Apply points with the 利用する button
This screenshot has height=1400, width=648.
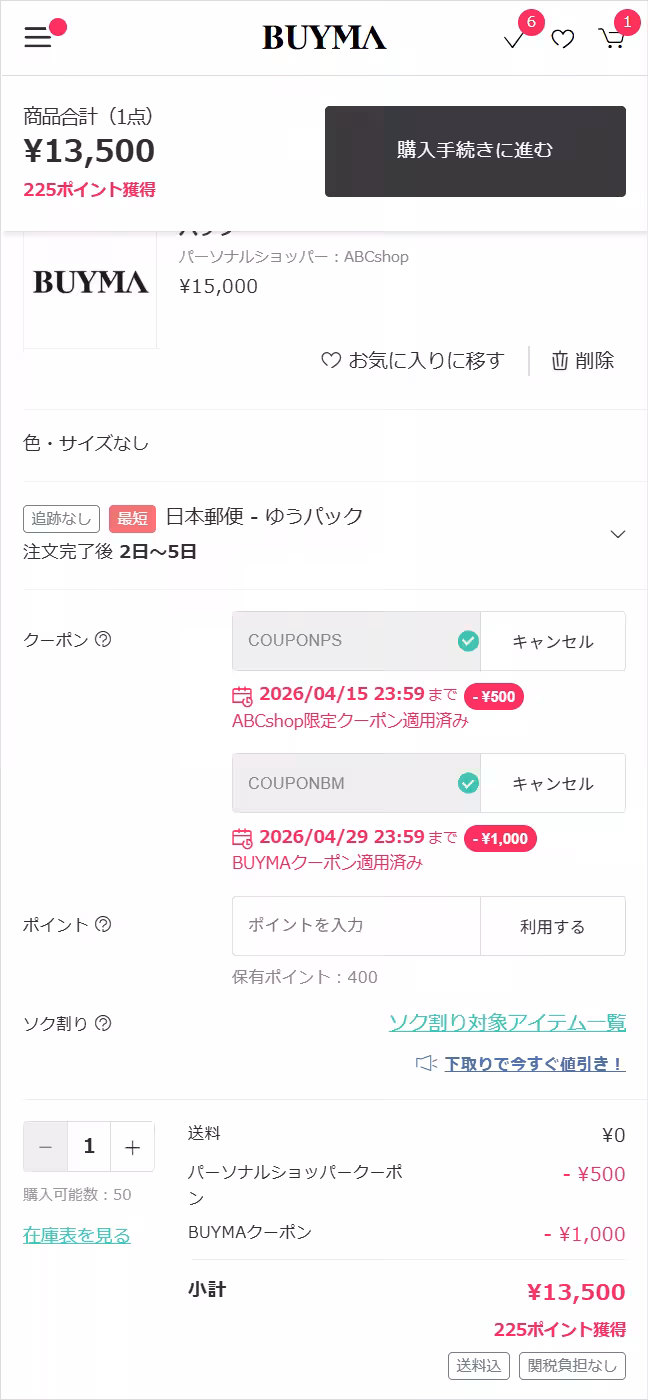coord(553,926)
